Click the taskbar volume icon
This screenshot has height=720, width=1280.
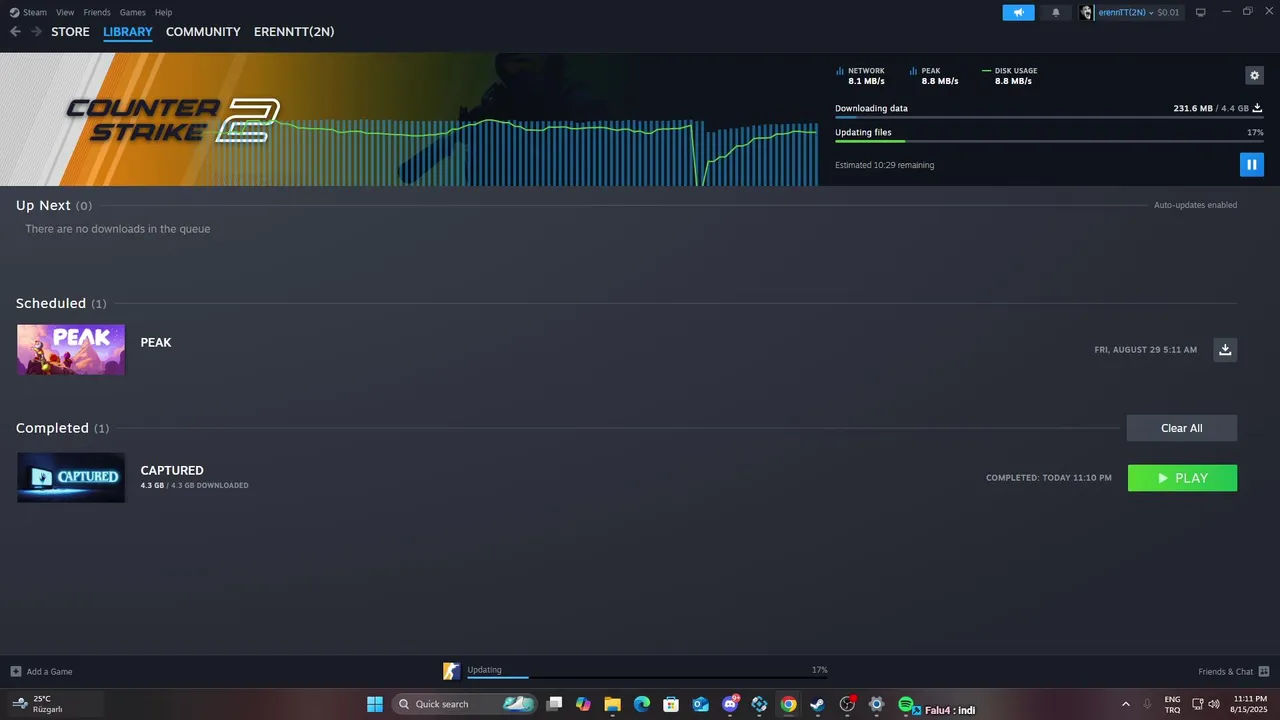tap(1214, 704)
